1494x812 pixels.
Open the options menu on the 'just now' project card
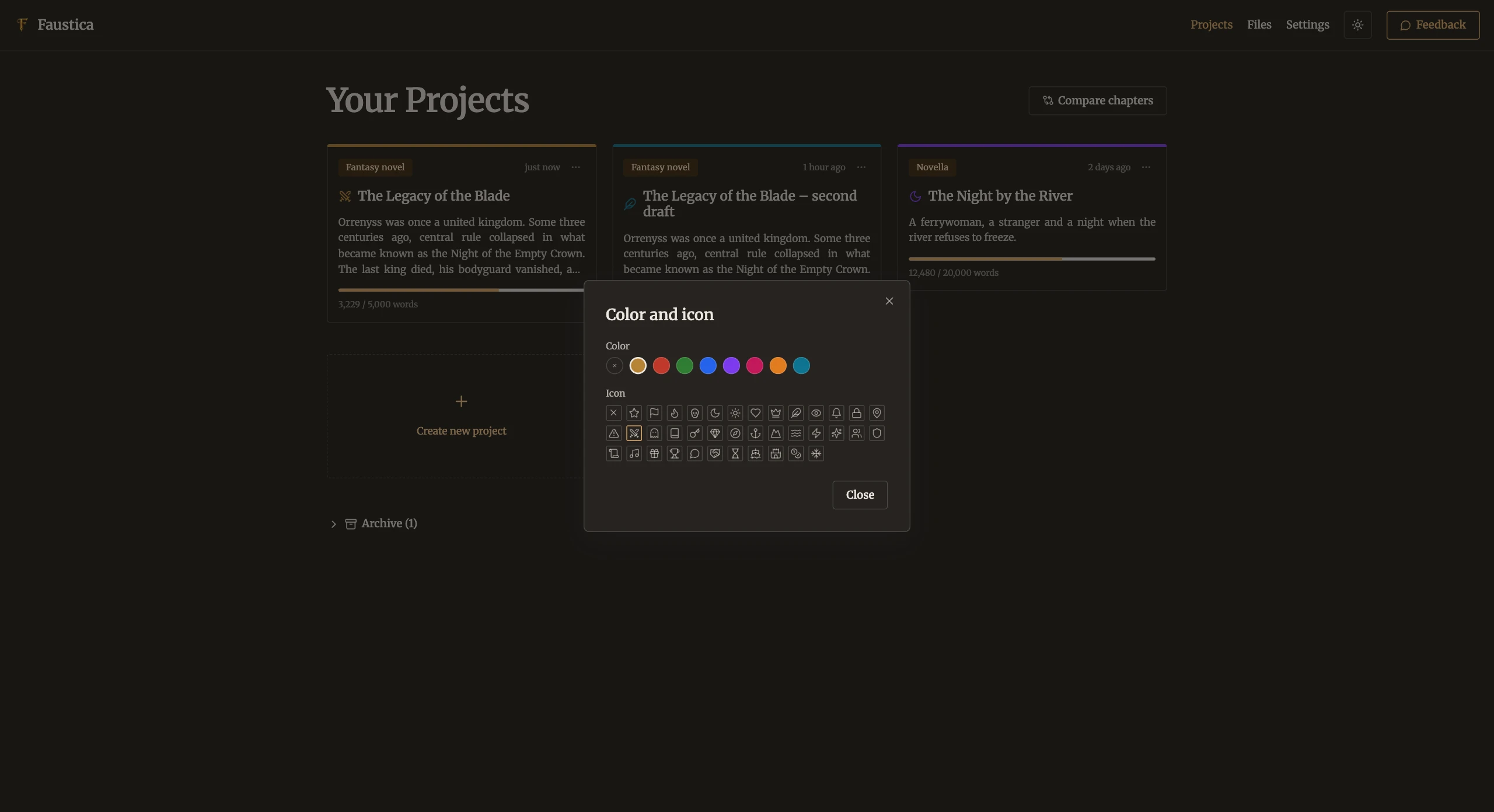(576, 167)
